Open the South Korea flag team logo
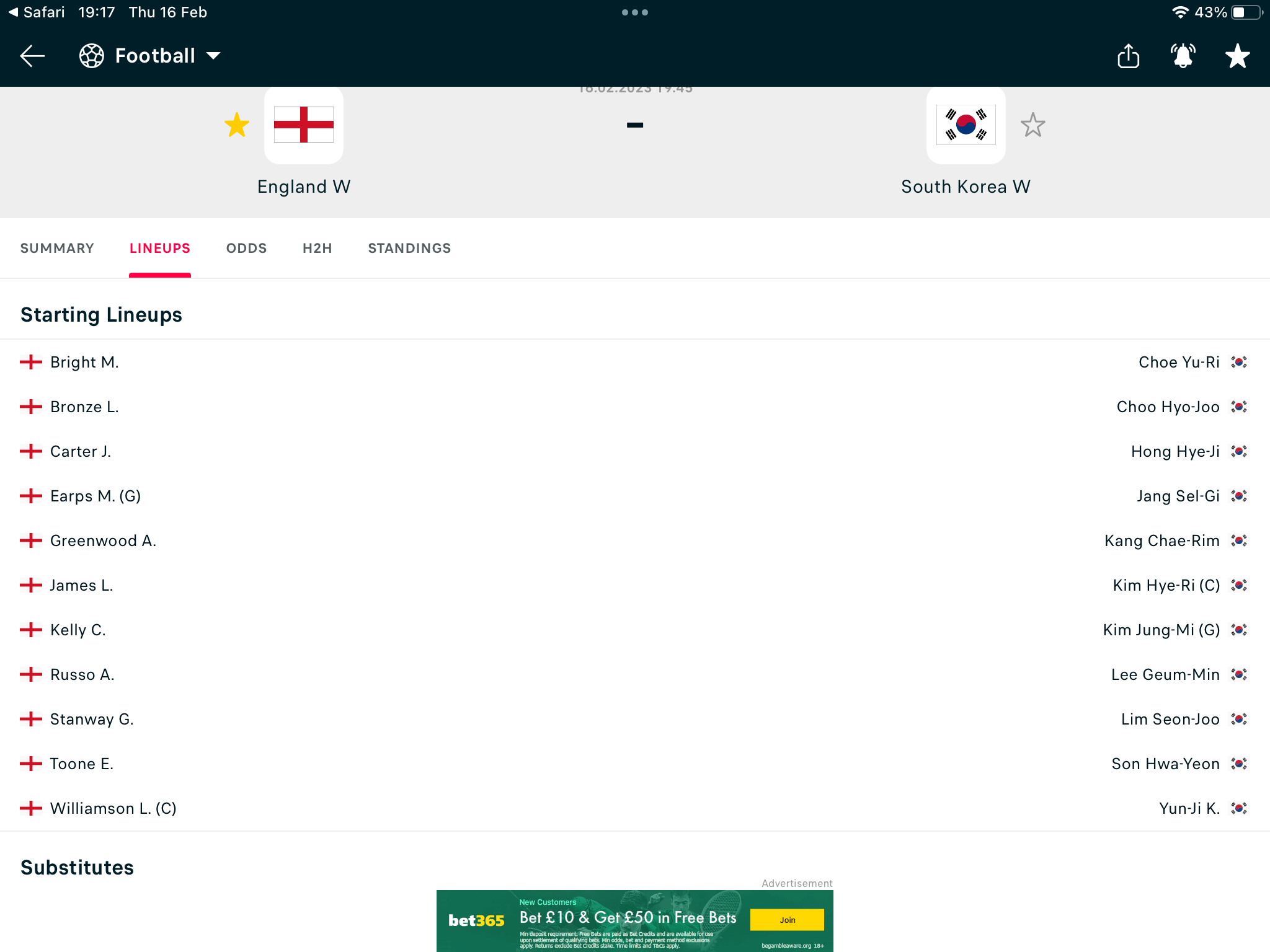The image size is (1270, 952). click(x=966, y=125)
